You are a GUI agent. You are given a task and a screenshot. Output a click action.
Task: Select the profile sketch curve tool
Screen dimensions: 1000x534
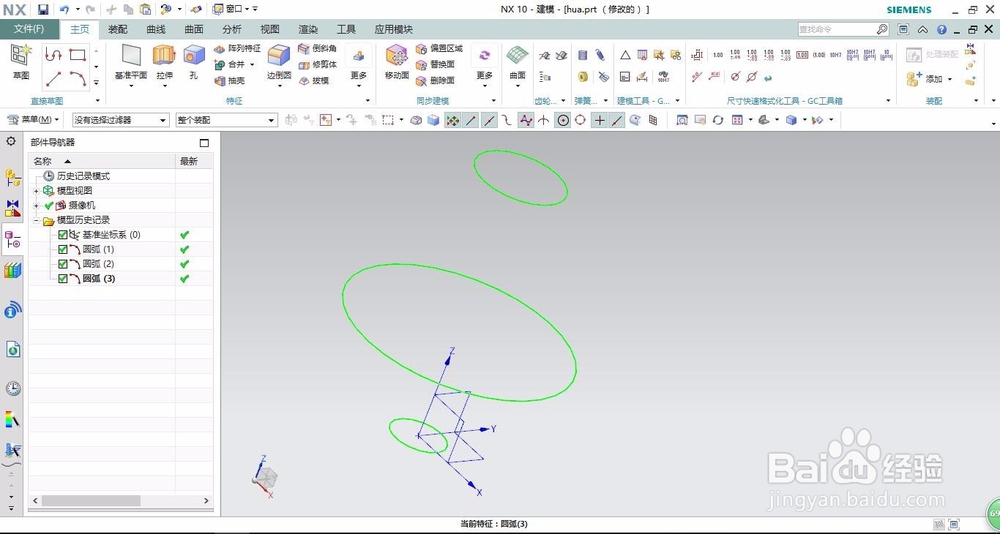coord(54,55)
